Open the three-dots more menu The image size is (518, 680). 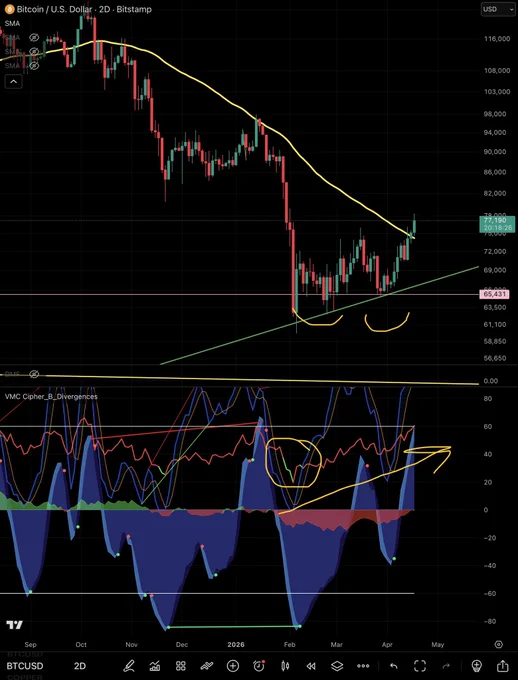point(363,666)
